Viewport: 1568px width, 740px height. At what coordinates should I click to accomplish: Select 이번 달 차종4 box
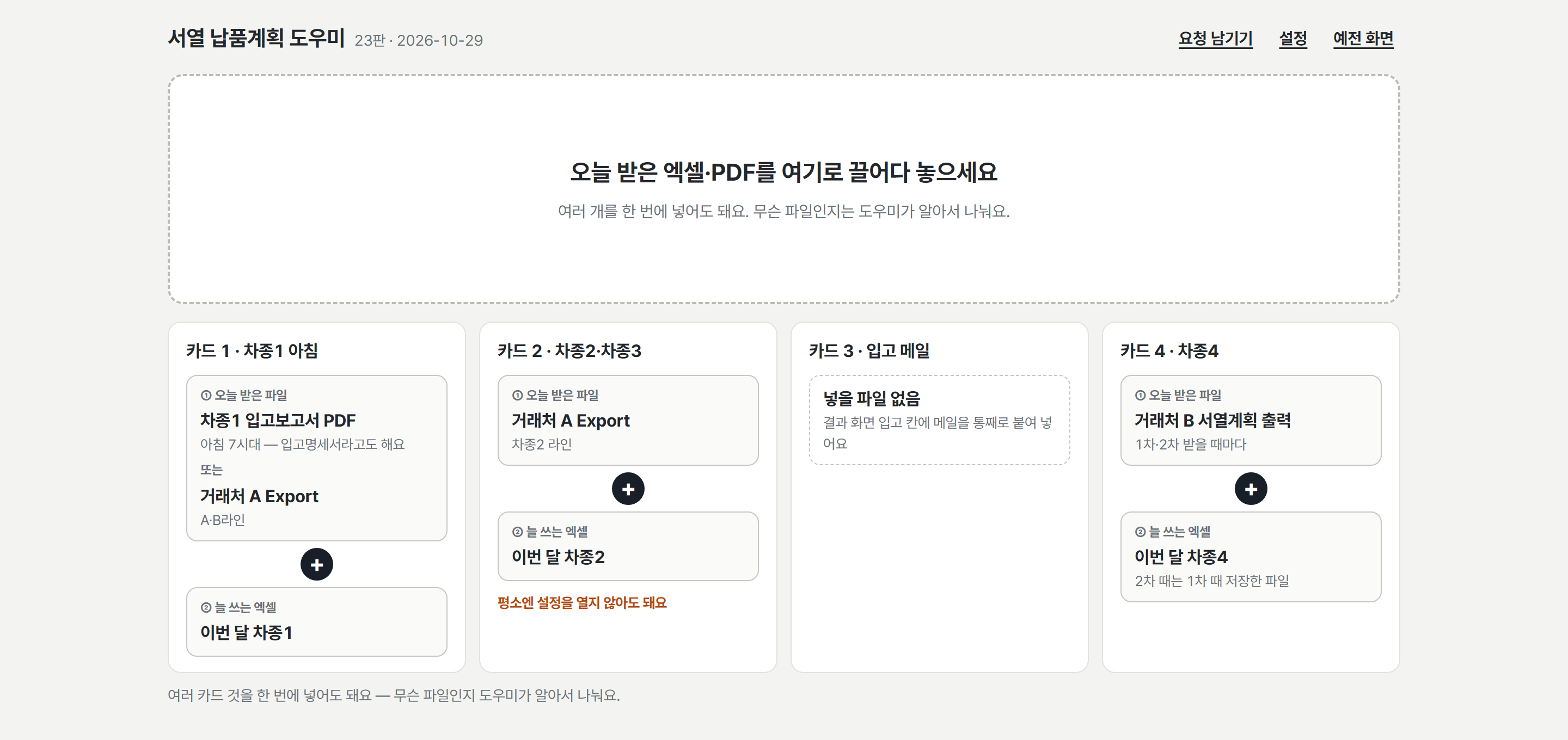(x=1251, y=556)
